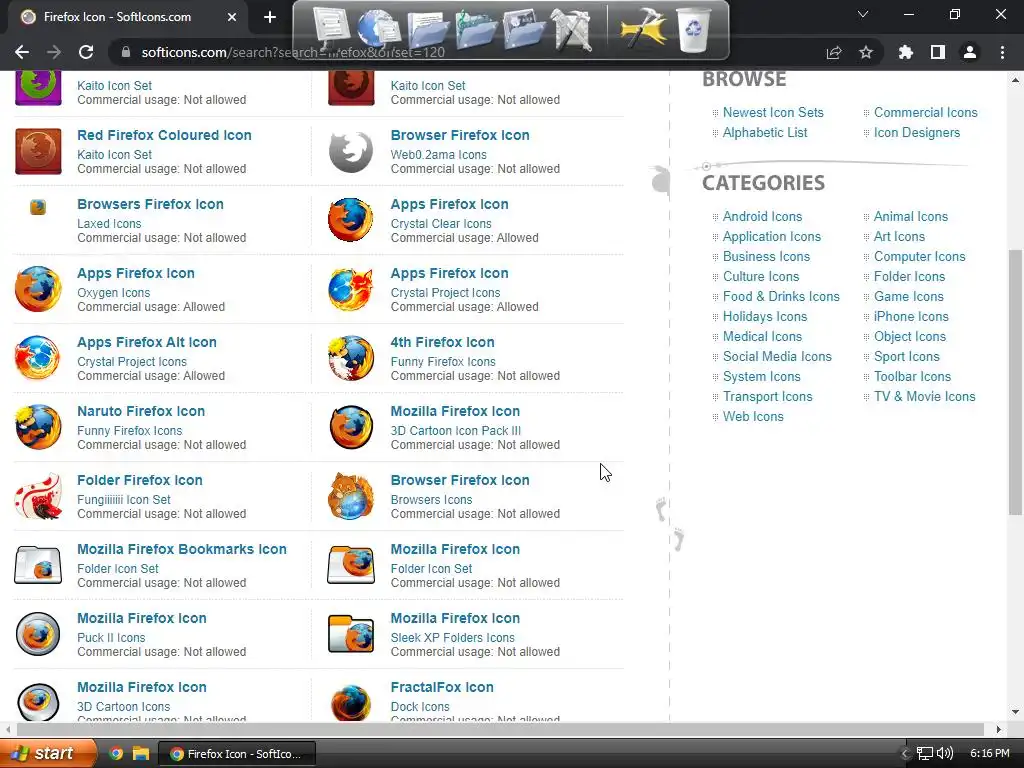1024x768 pixels.
Task: Open the documents folder in the dock
Action: coord(428,30)
